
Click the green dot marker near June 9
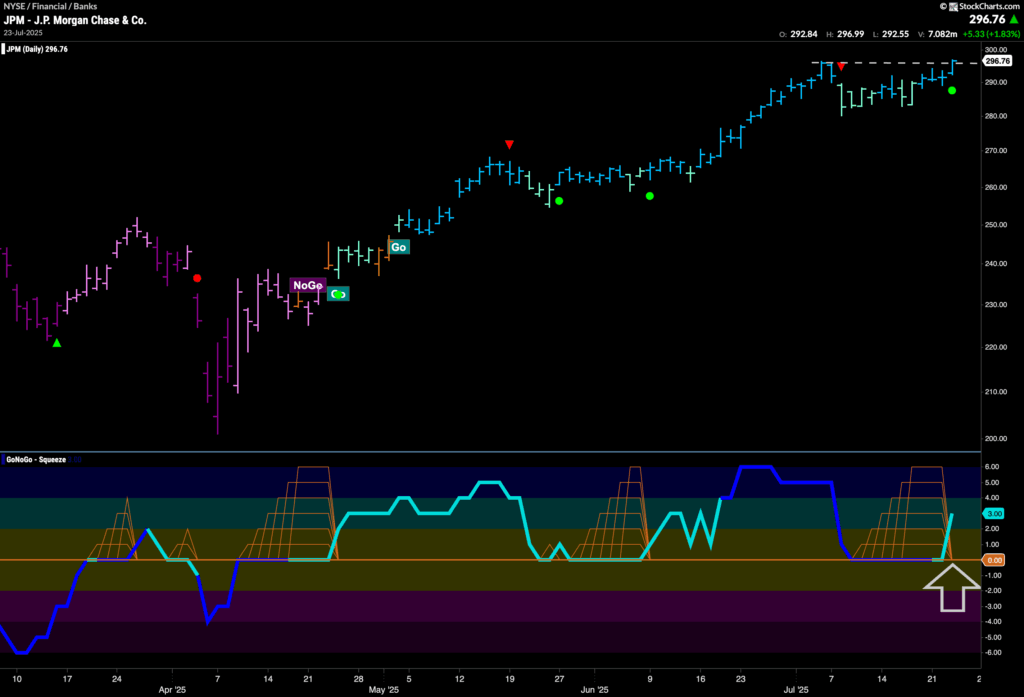pos(650,196)
